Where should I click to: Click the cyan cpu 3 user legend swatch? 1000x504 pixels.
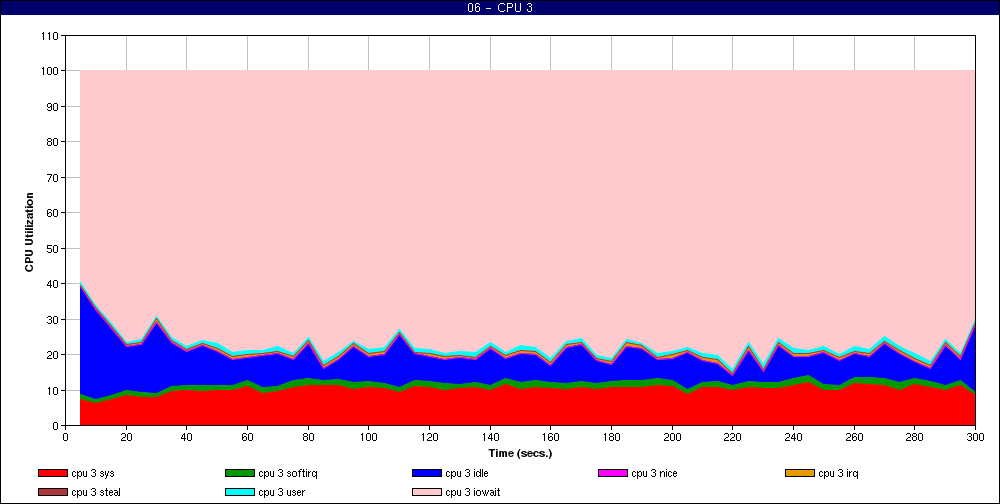(239, 493)
